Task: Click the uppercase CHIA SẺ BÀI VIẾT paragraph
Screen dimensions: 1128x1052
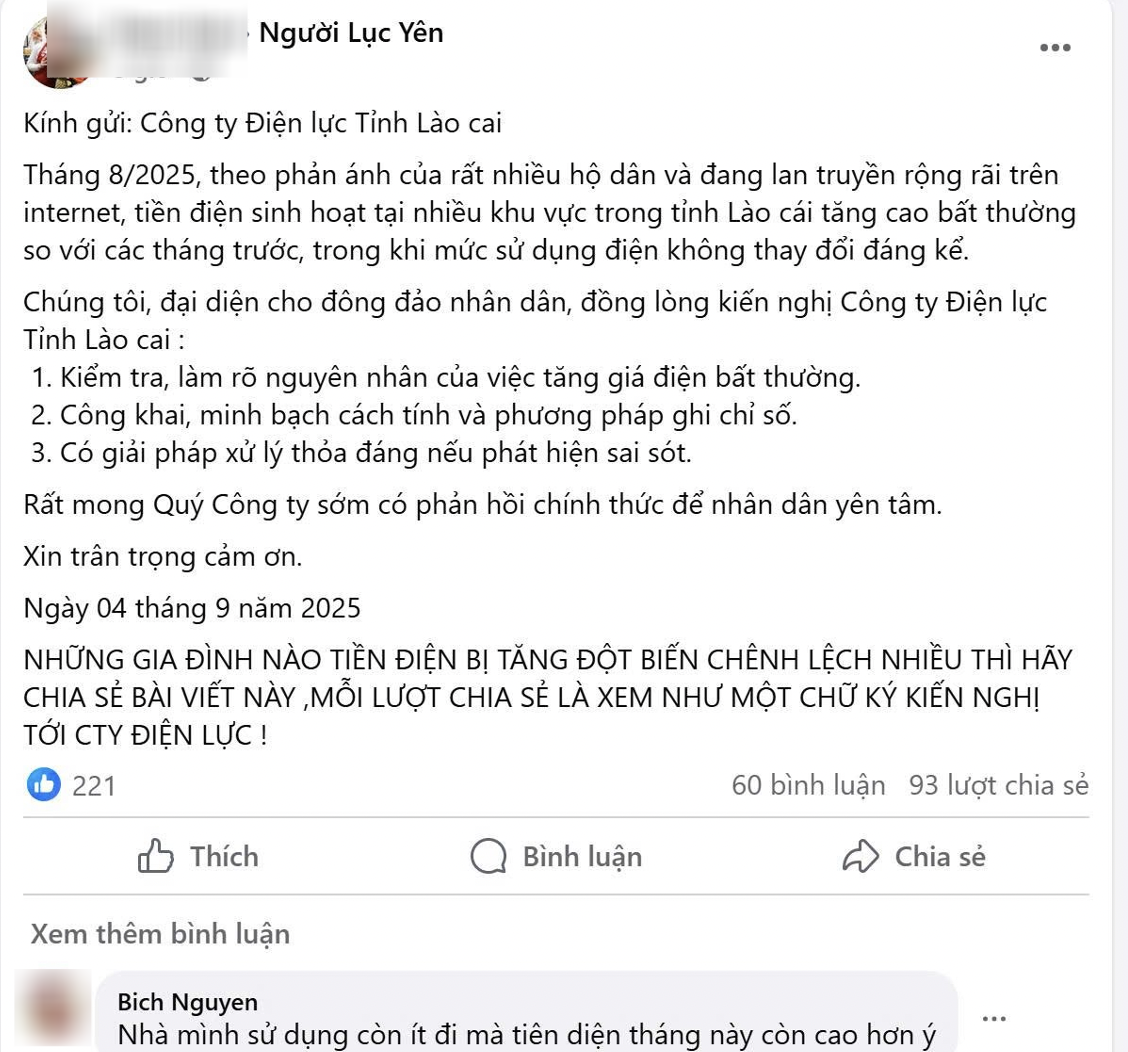Action: click(x=548, y=697)
